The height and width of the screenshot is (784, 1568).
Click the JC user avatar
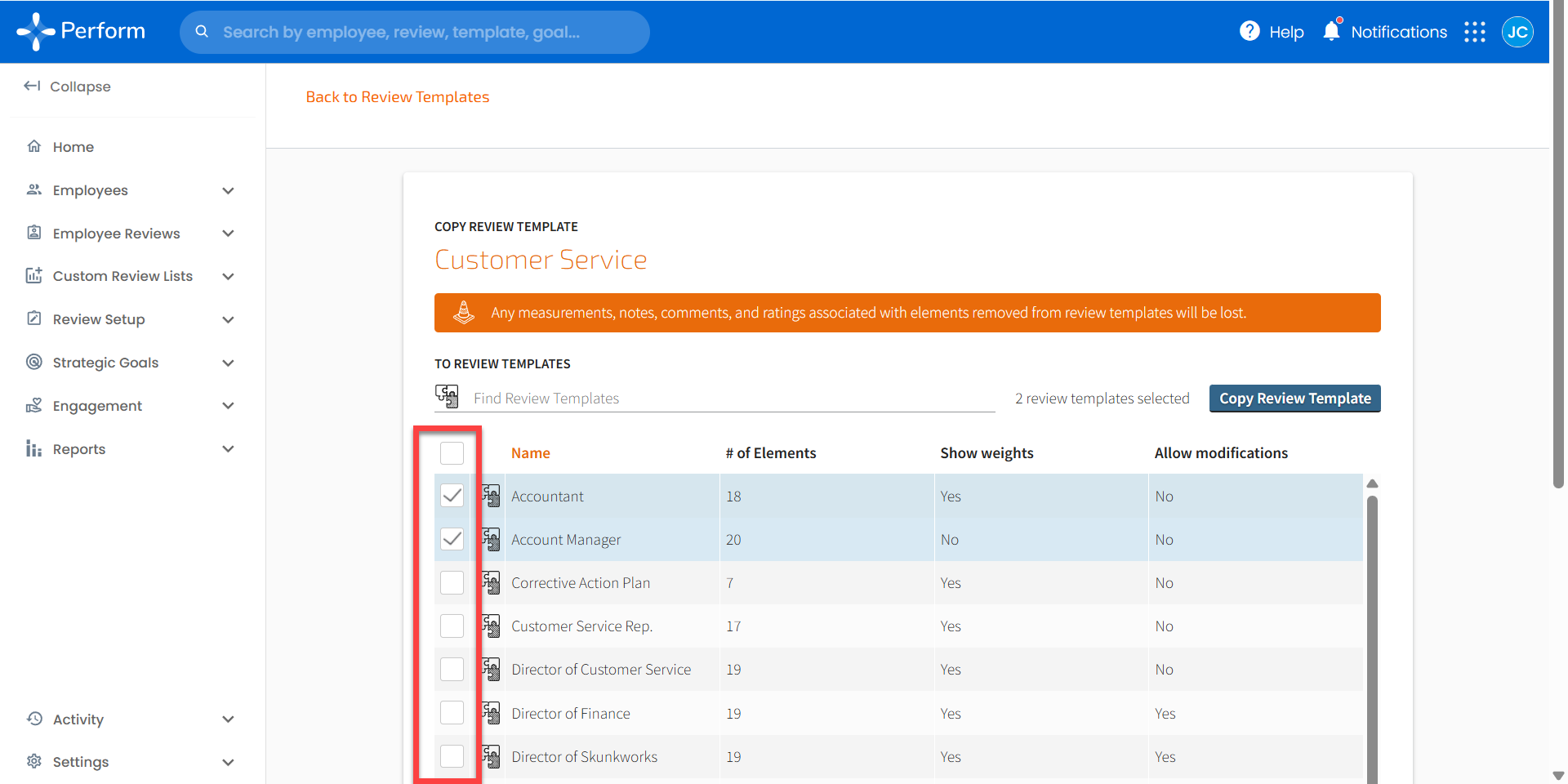point(1517,32)
